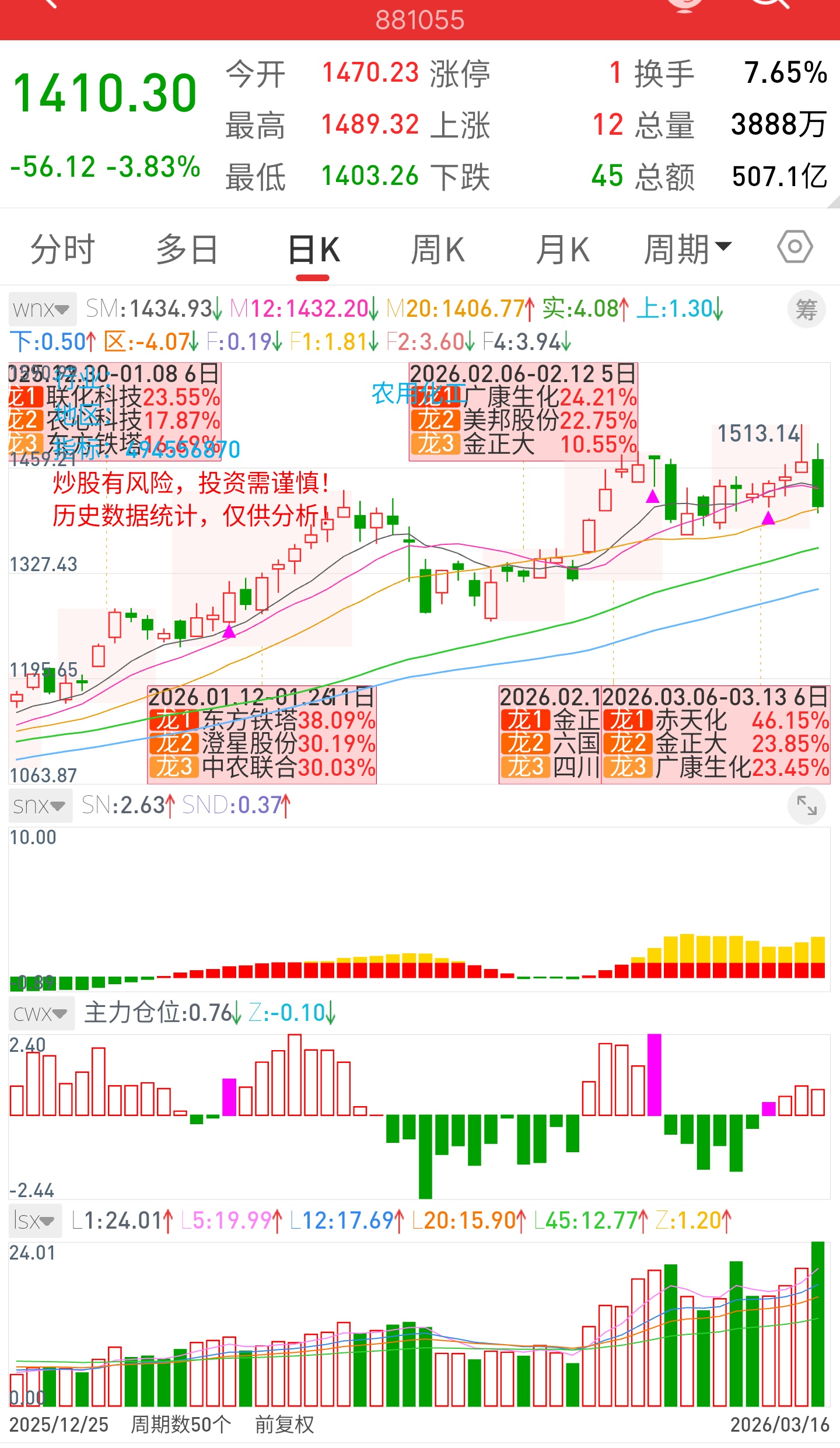Open the wnx indicator dropdown

pyautogui.click(x=42, y=309)
